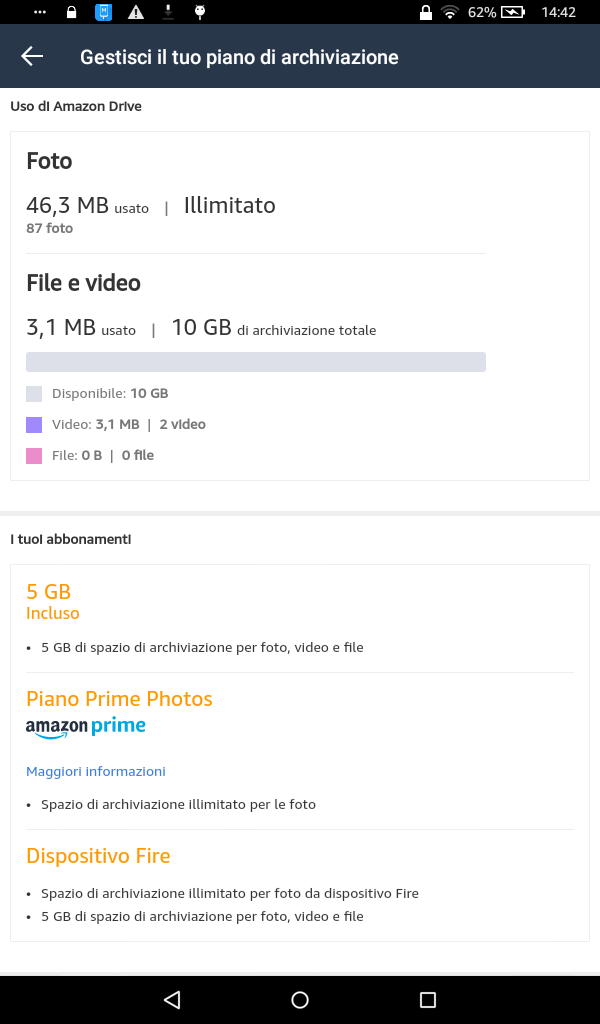Screen dimensions: 600x1024
Task: Tap the Android robot notification icon
Action: point(200,12)
